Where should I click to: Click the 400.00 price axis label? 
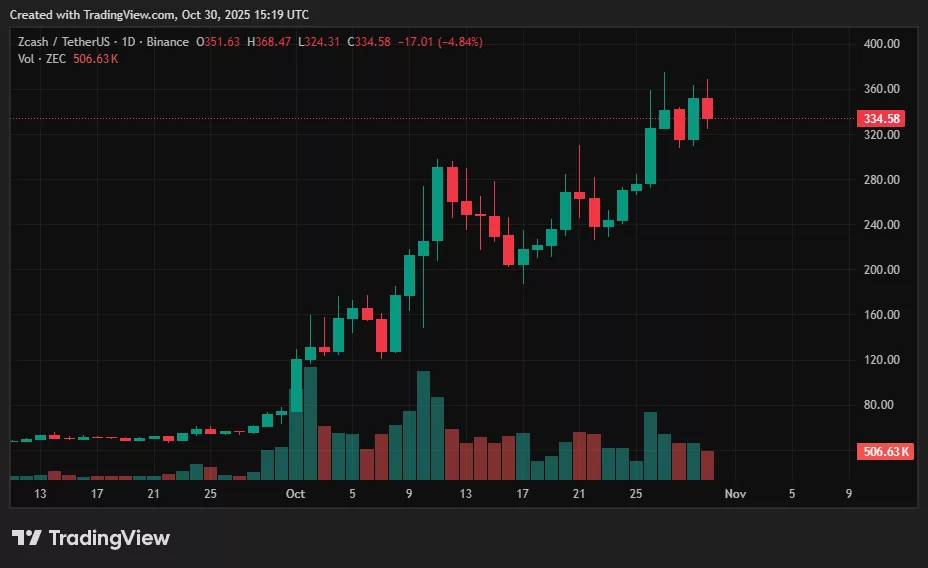click(x=880, y=44)
